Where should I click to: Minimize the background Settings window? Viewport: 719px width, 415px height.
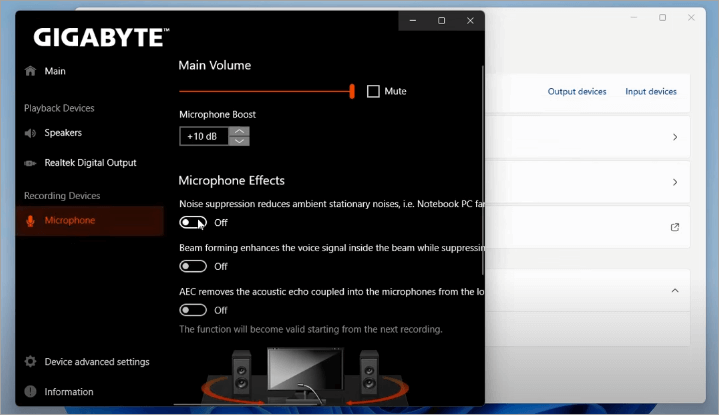tap(634, 17)
